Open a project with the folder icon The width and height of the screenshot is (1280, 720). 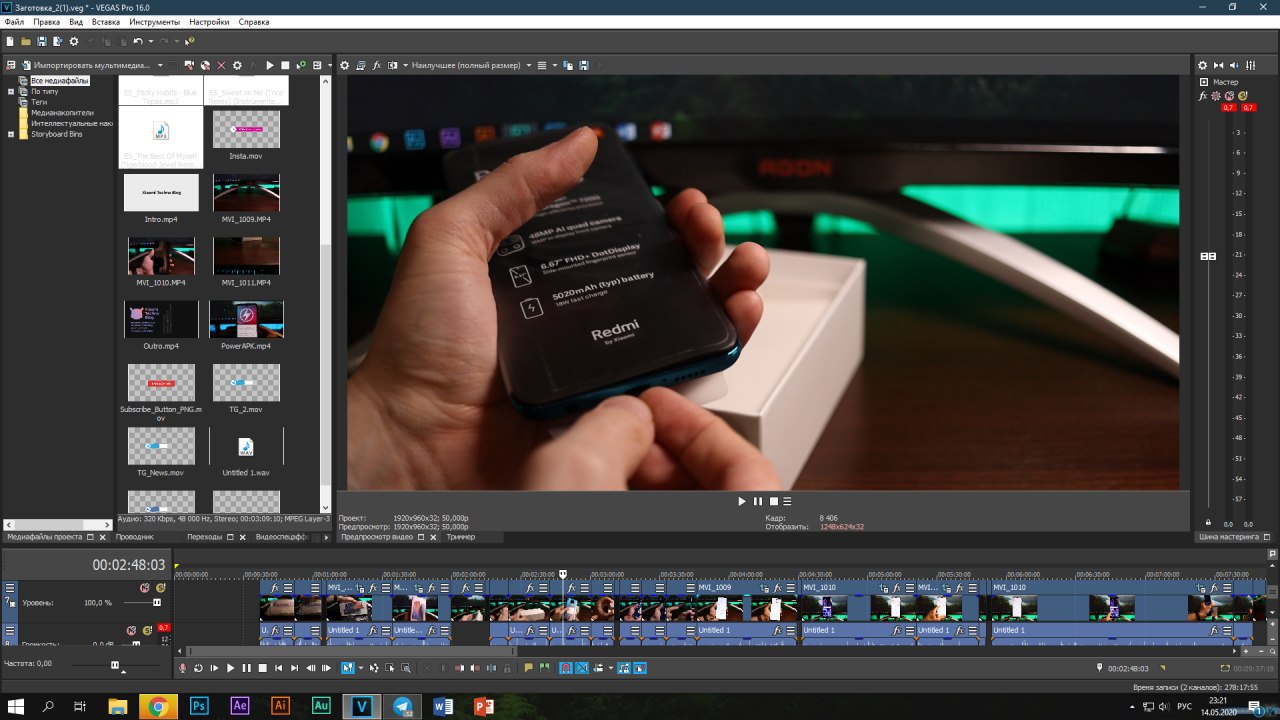click(26, 41)
